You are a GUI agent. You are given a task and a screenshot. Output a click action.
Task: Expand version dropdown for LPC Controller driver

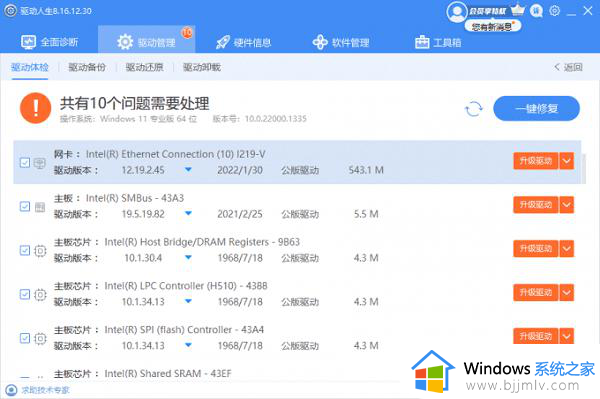tap(188, 301)
